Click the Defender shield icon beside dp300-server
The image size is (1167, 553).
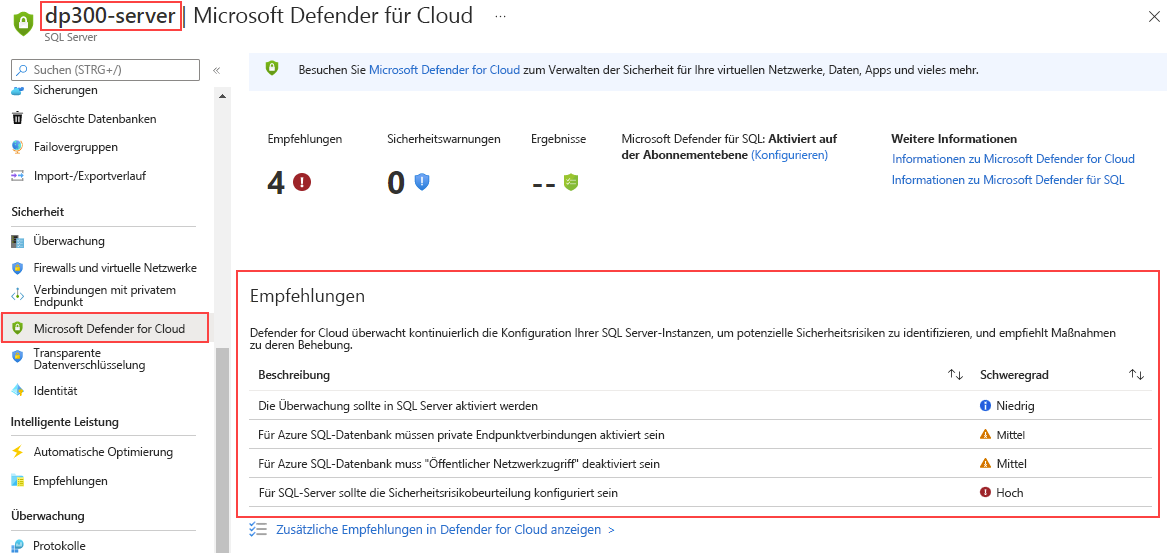pos(22,22)
